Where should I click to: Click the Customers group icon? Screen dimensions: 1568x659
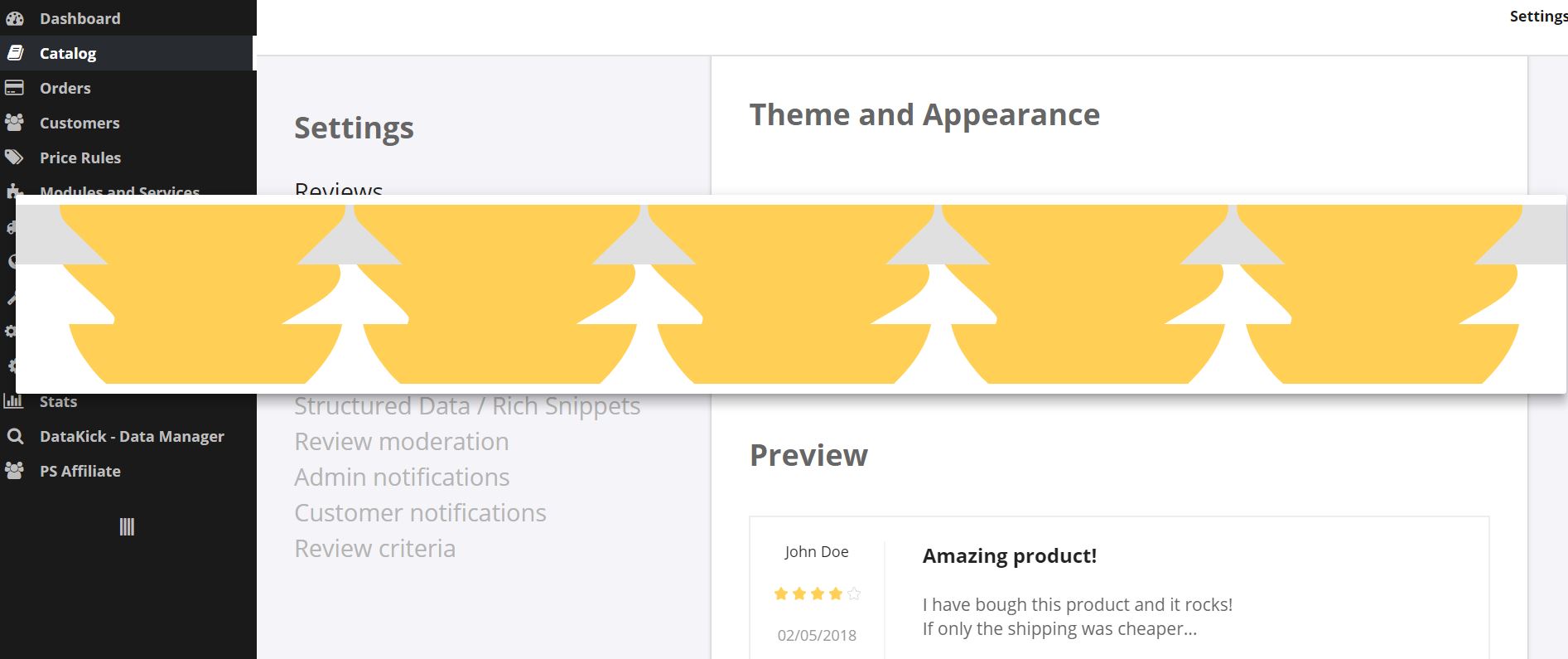(15, 123)
